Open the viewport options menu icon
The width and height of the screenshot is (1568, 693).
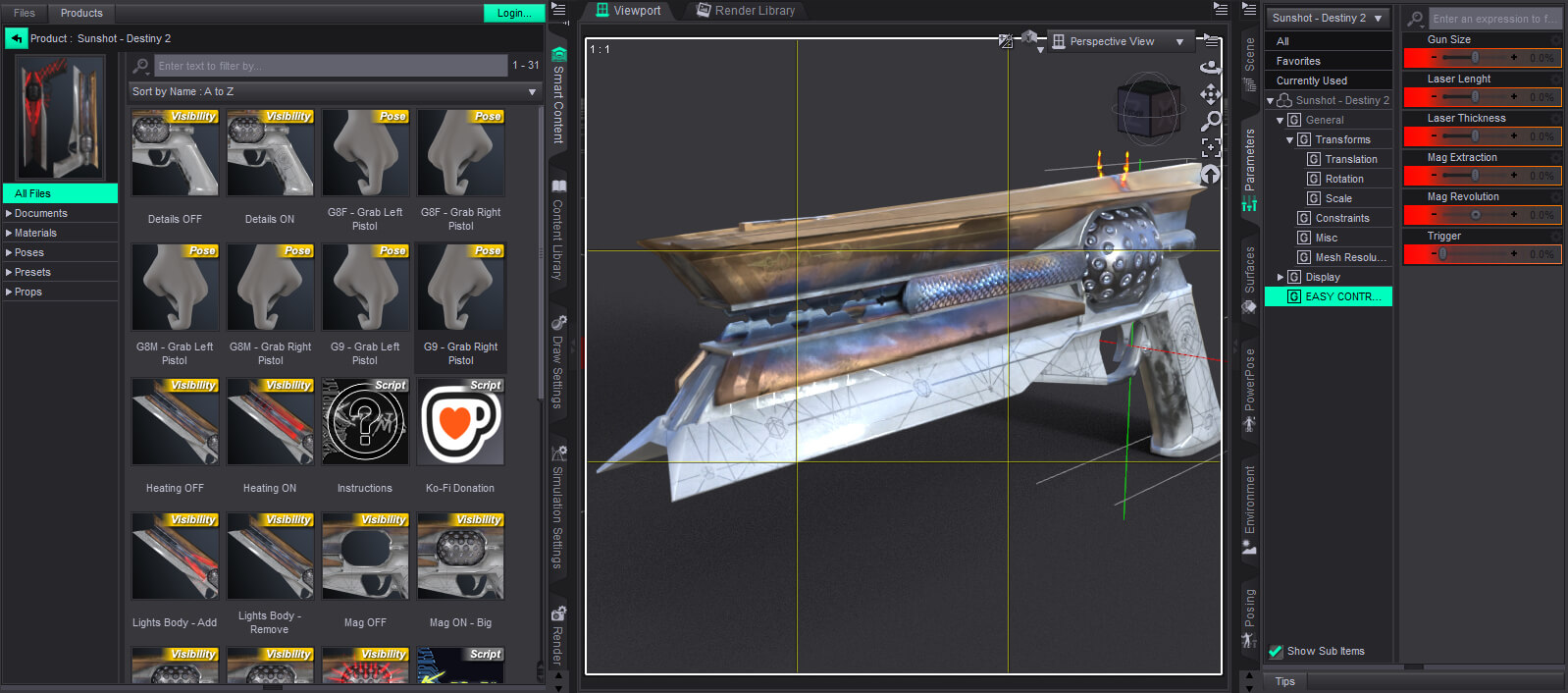click(x=1211, y=41)
